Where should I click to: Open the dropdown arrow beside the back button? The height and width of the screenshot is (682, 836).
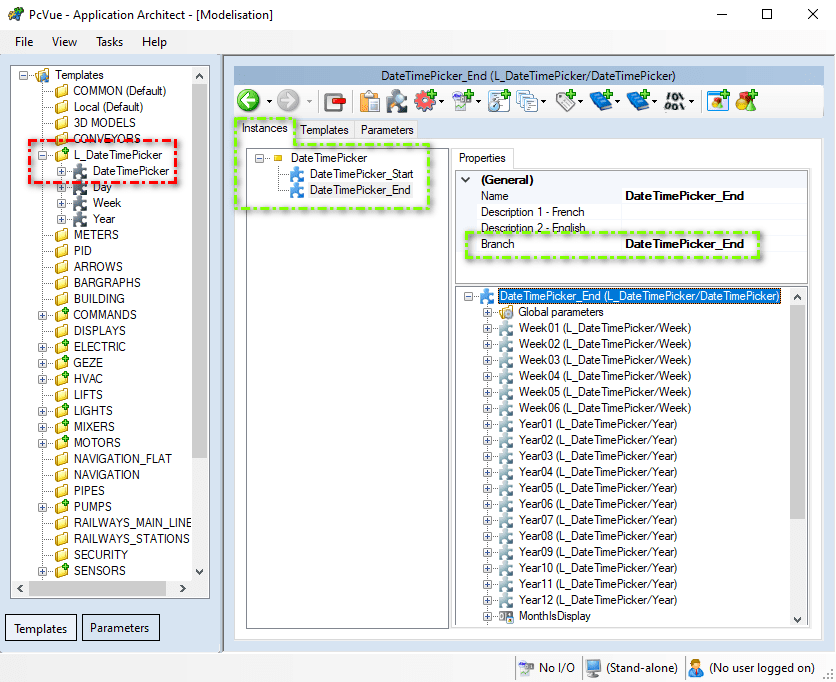click(x=267, y=102)
